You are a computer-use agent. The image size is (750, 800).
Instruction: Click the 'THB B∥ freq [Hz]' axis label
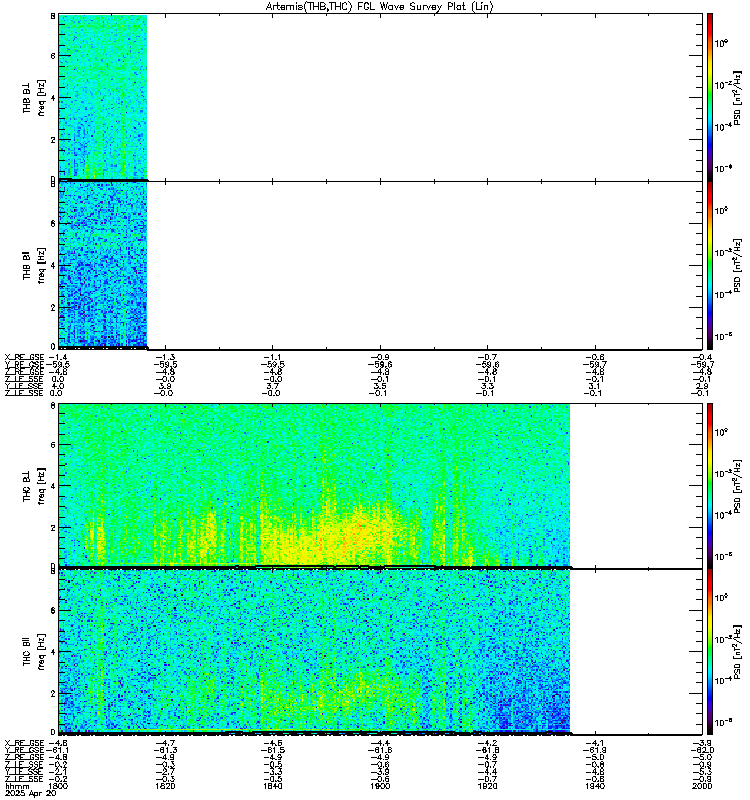(34, 265)
